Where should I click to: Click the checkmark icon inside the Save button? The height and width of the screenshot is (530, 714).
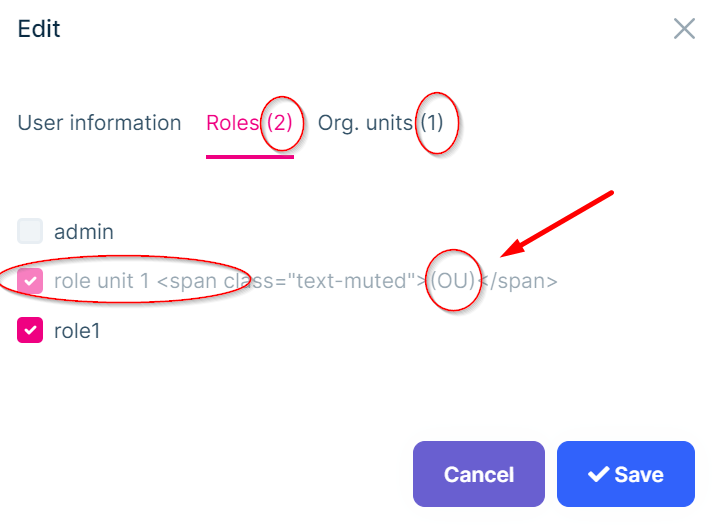(598, 475)
